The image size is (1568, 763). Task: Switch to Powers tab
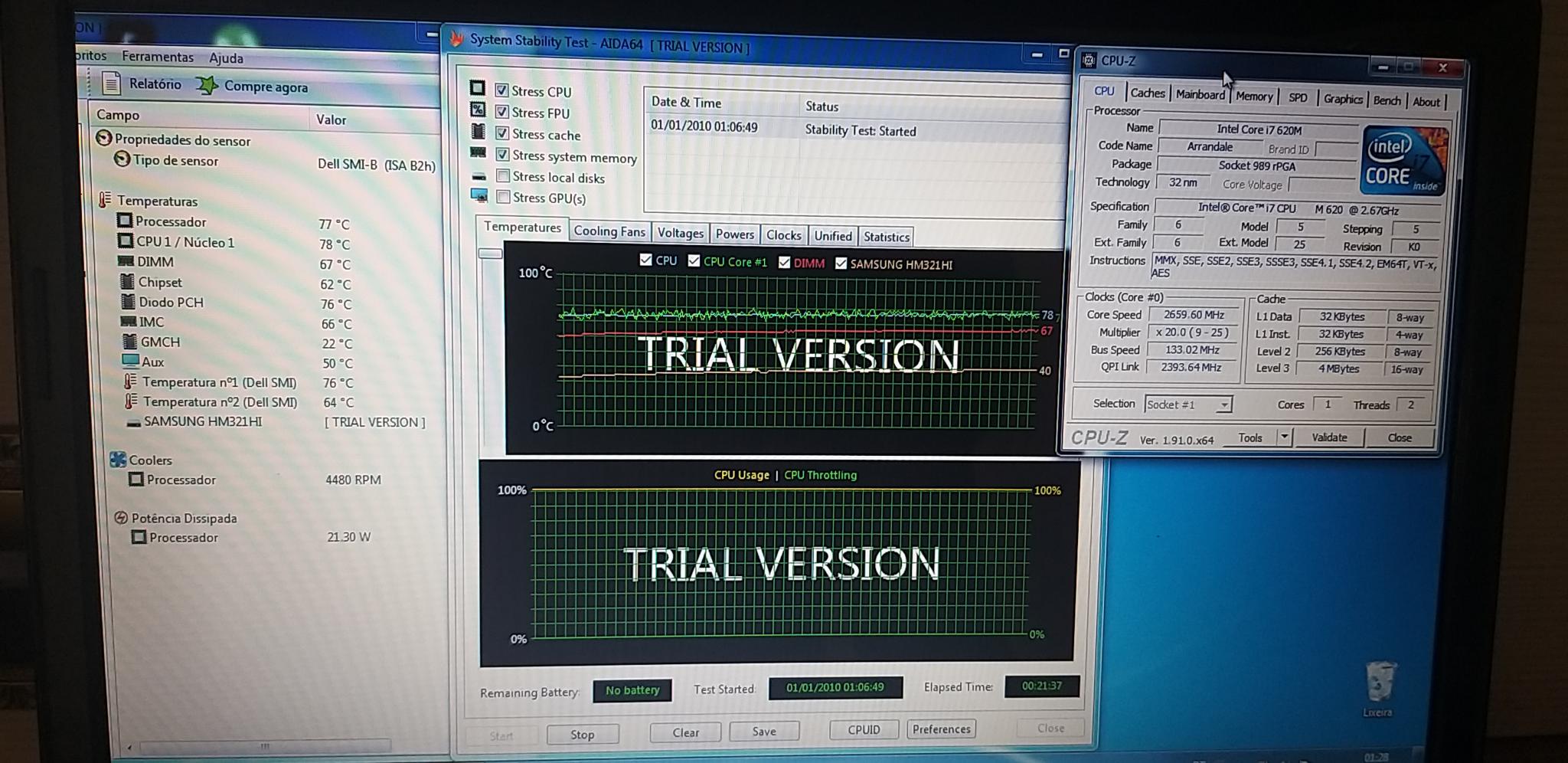pyautogui.click(x=735, y=234)
